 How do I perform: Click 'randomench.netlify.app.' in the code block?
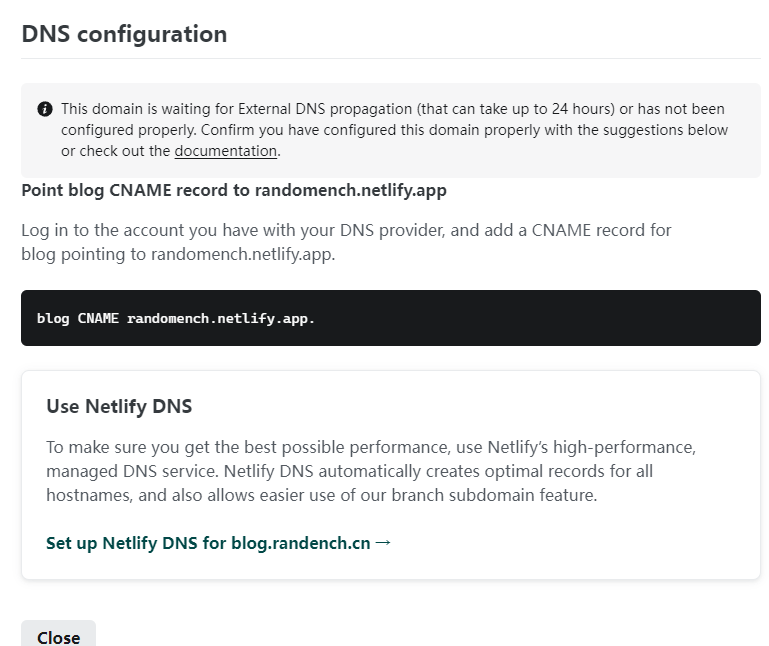(x=221, y=319)
